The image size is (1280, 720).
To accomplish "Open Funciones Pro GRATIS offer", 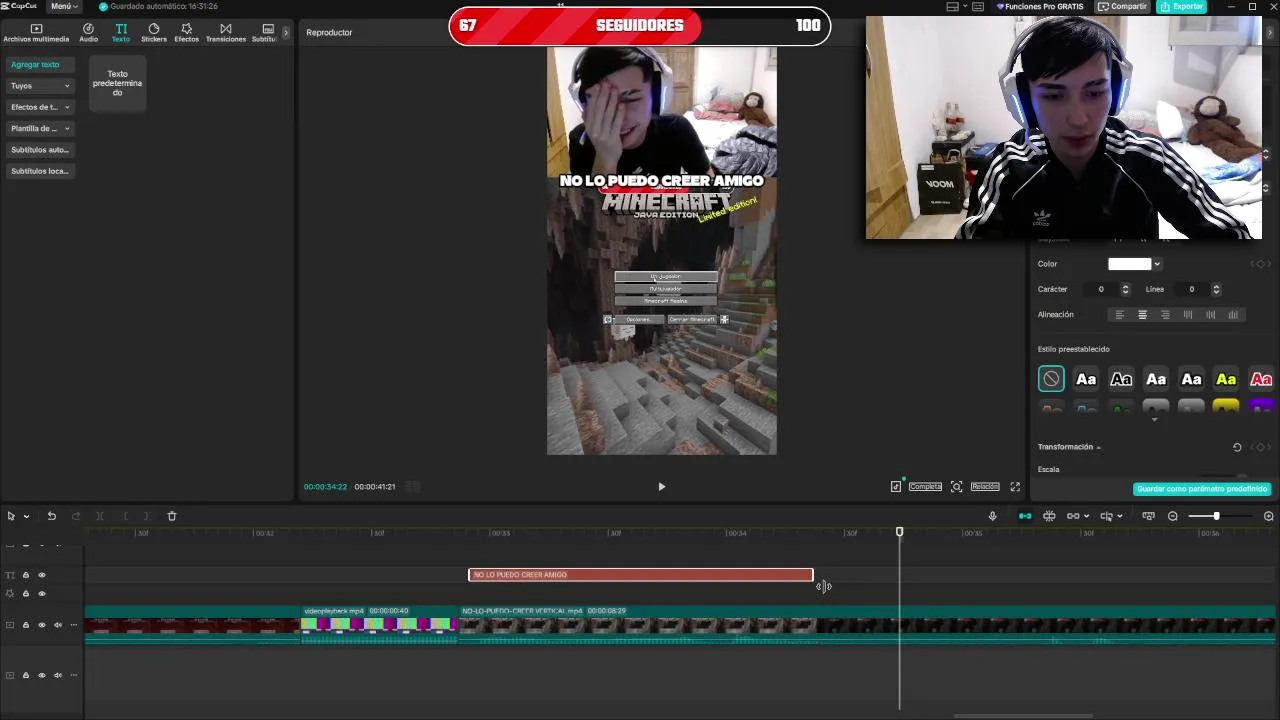I will coord(1040,6).
